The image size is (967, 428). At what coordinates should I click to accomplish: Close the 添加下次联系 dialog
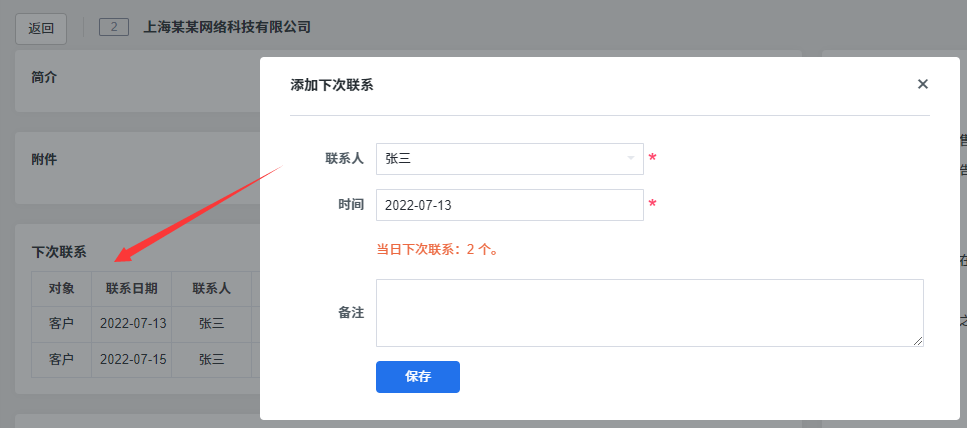[x=922, y=85]
